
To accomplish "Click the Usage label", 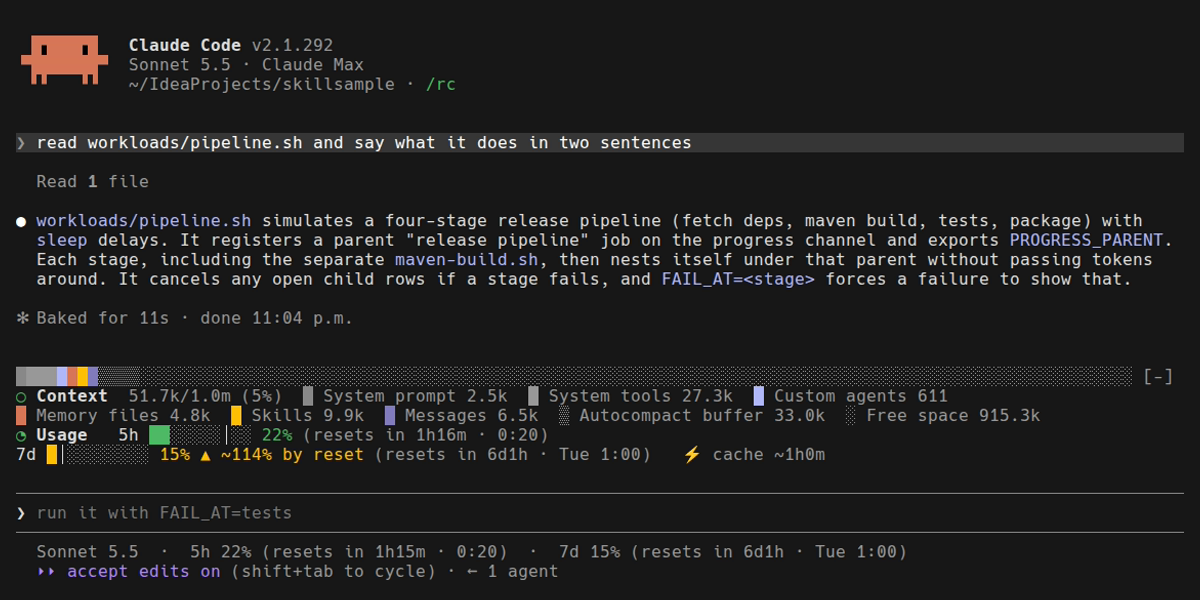I will (62, 435).
